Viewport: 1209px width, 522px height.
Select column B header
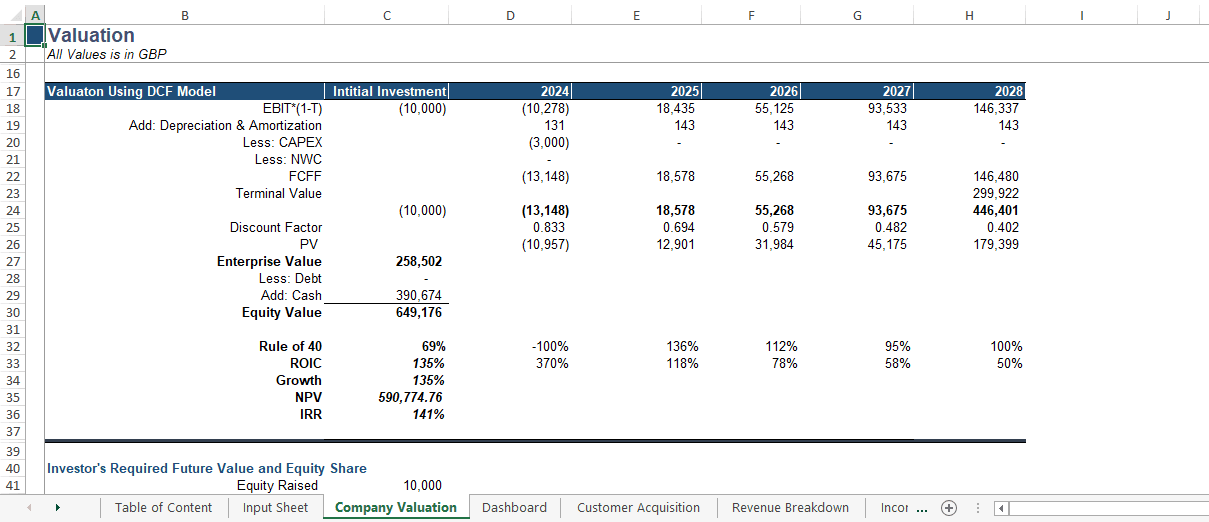pos(184,15)
